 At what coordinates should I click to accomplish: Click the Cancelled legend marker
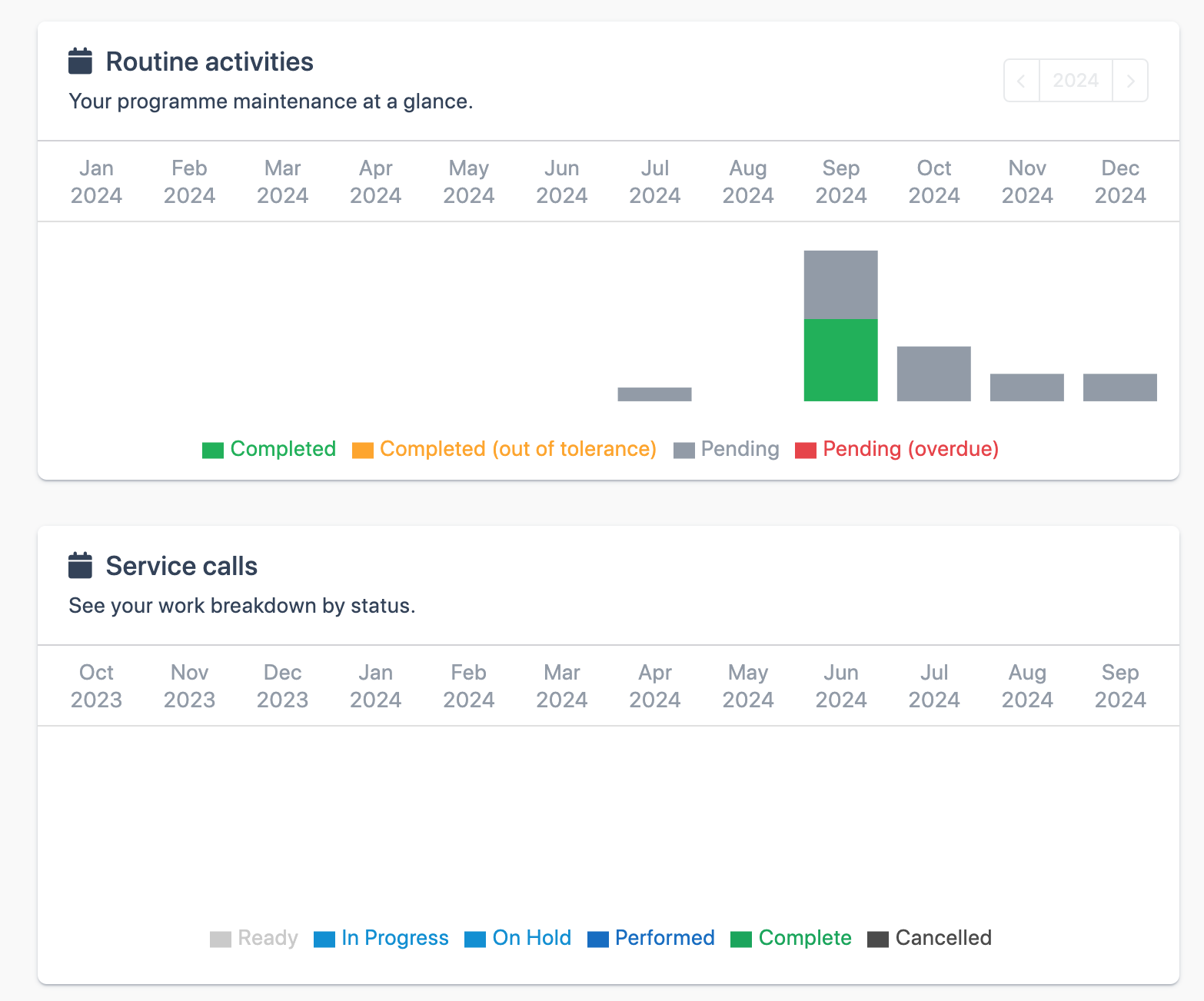[876, 938]
